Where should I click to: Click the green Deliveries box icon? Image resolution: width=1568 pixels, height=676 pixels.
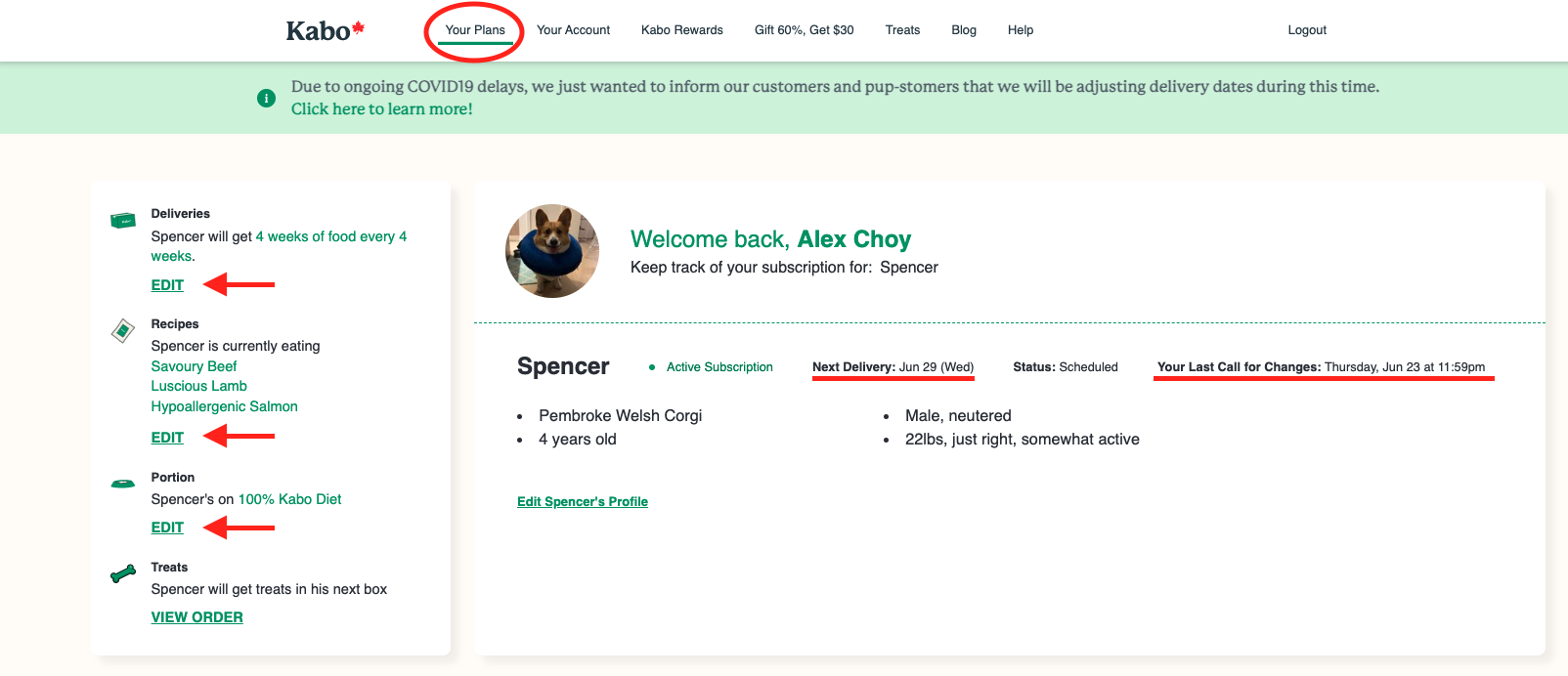point(123,221)
